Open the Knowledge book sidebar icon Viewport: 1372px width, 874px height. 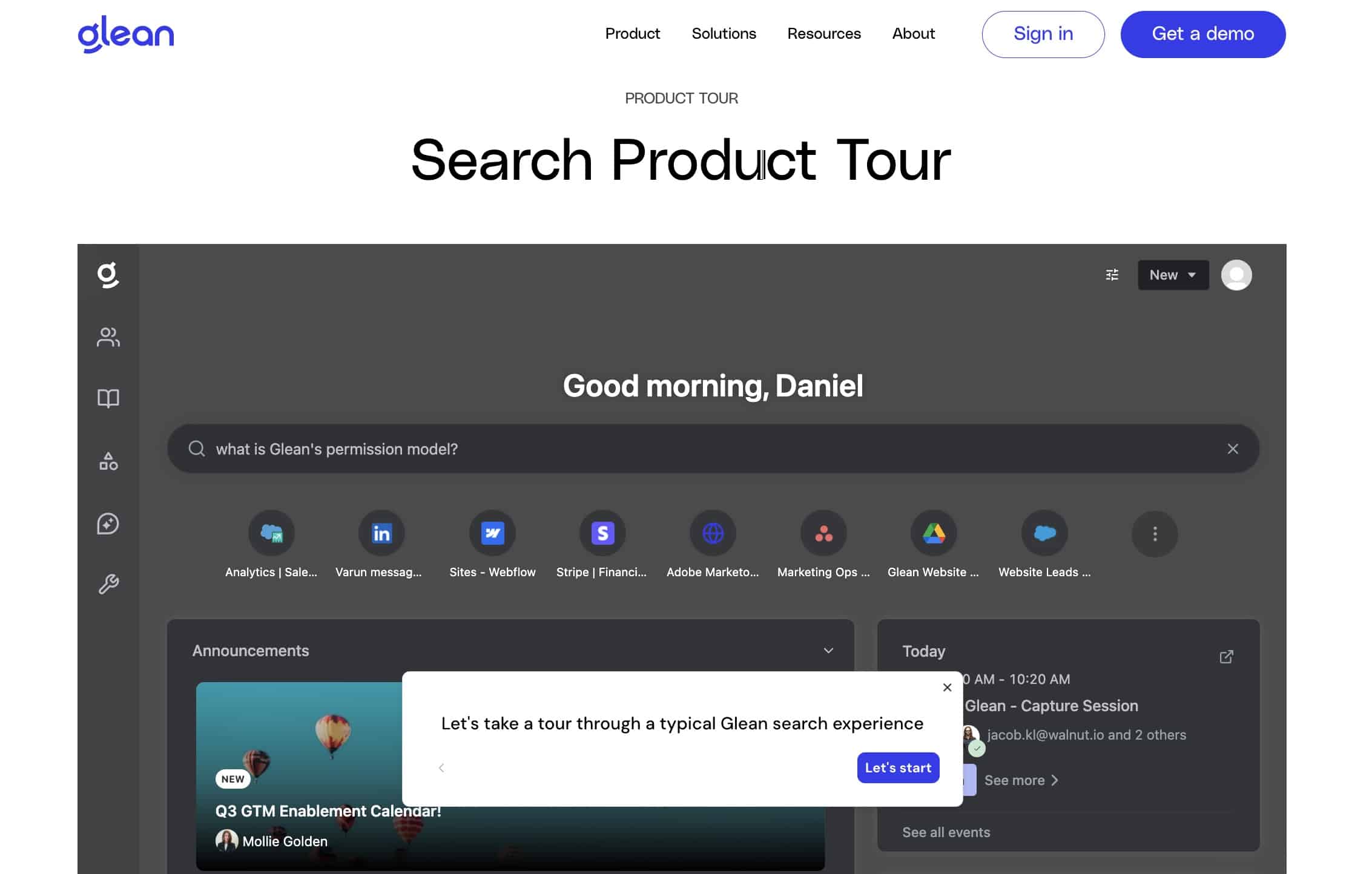point(108,398)
